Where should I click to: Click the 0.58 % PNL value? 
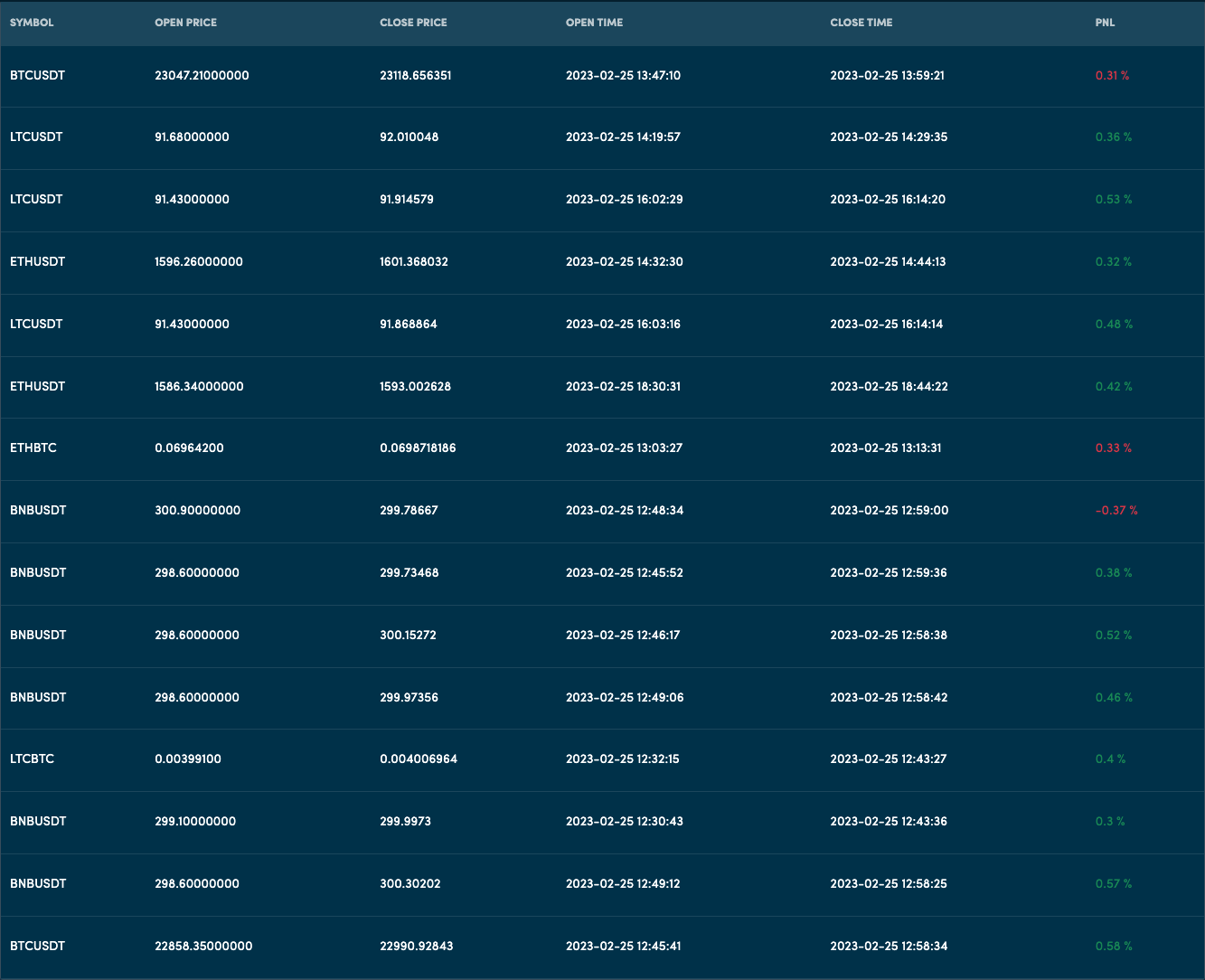point(1114,946)
